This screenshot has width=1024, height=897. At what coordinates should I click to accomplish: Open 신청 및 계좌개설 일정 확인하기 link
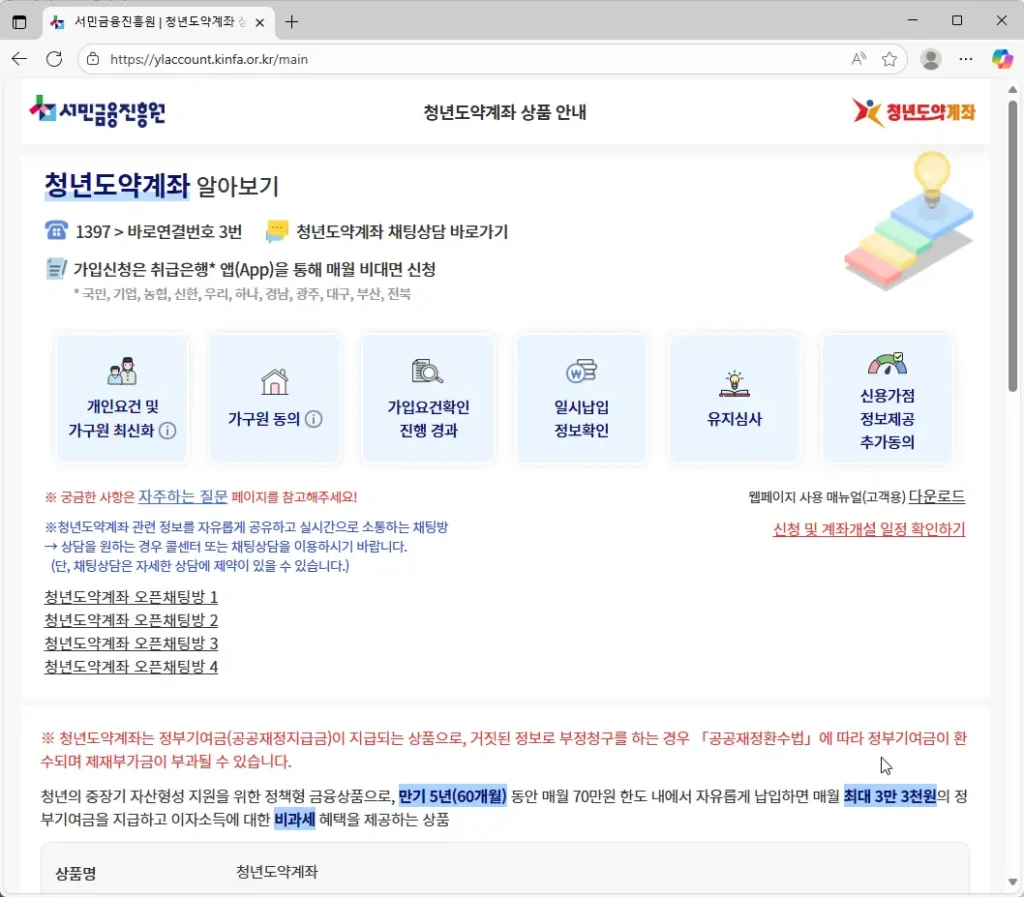click(x=868, y=529)
